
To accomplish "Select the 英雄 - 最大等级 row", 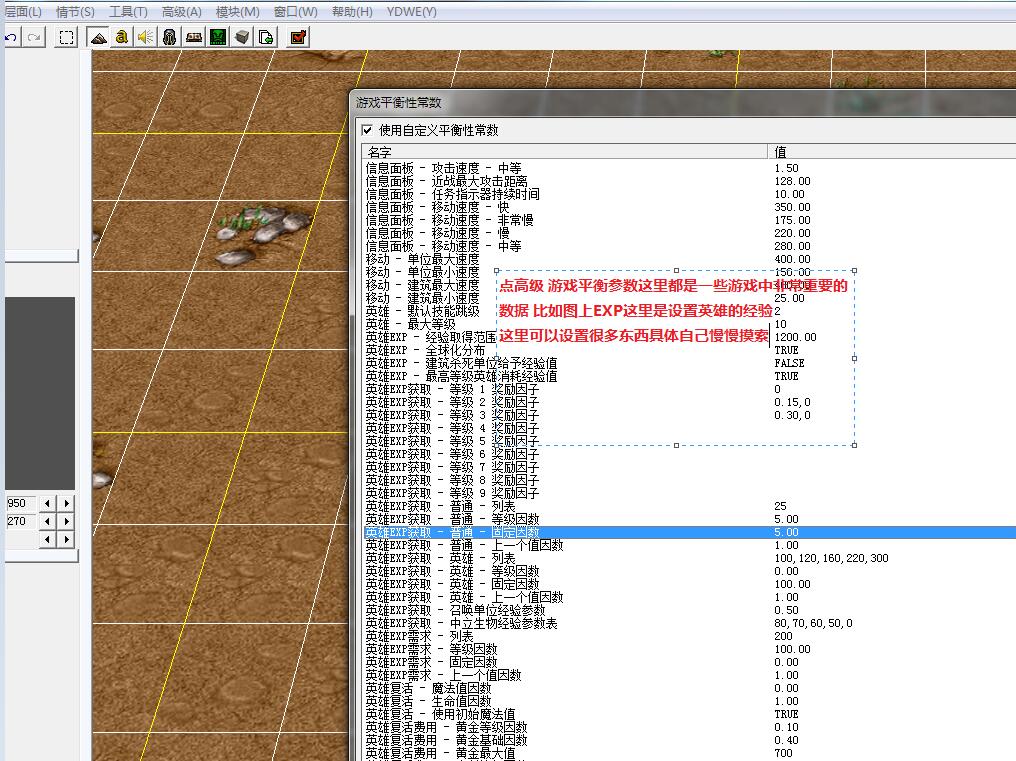I will (411, 324).
